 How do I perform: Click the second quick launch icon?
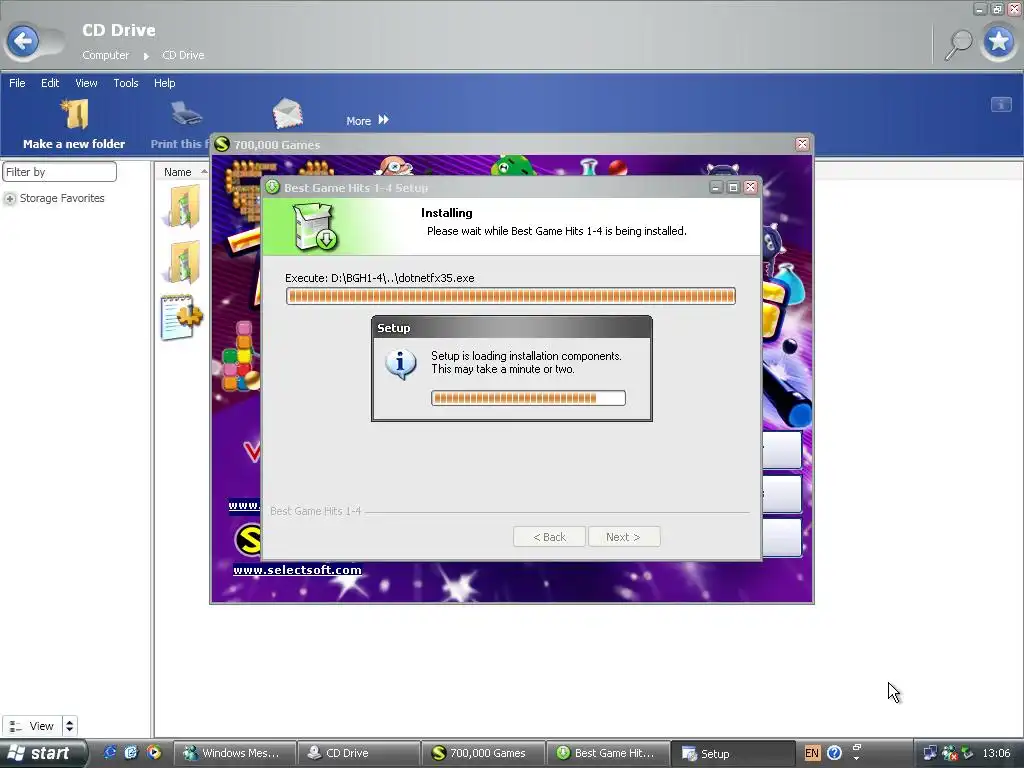click(131, 753)
